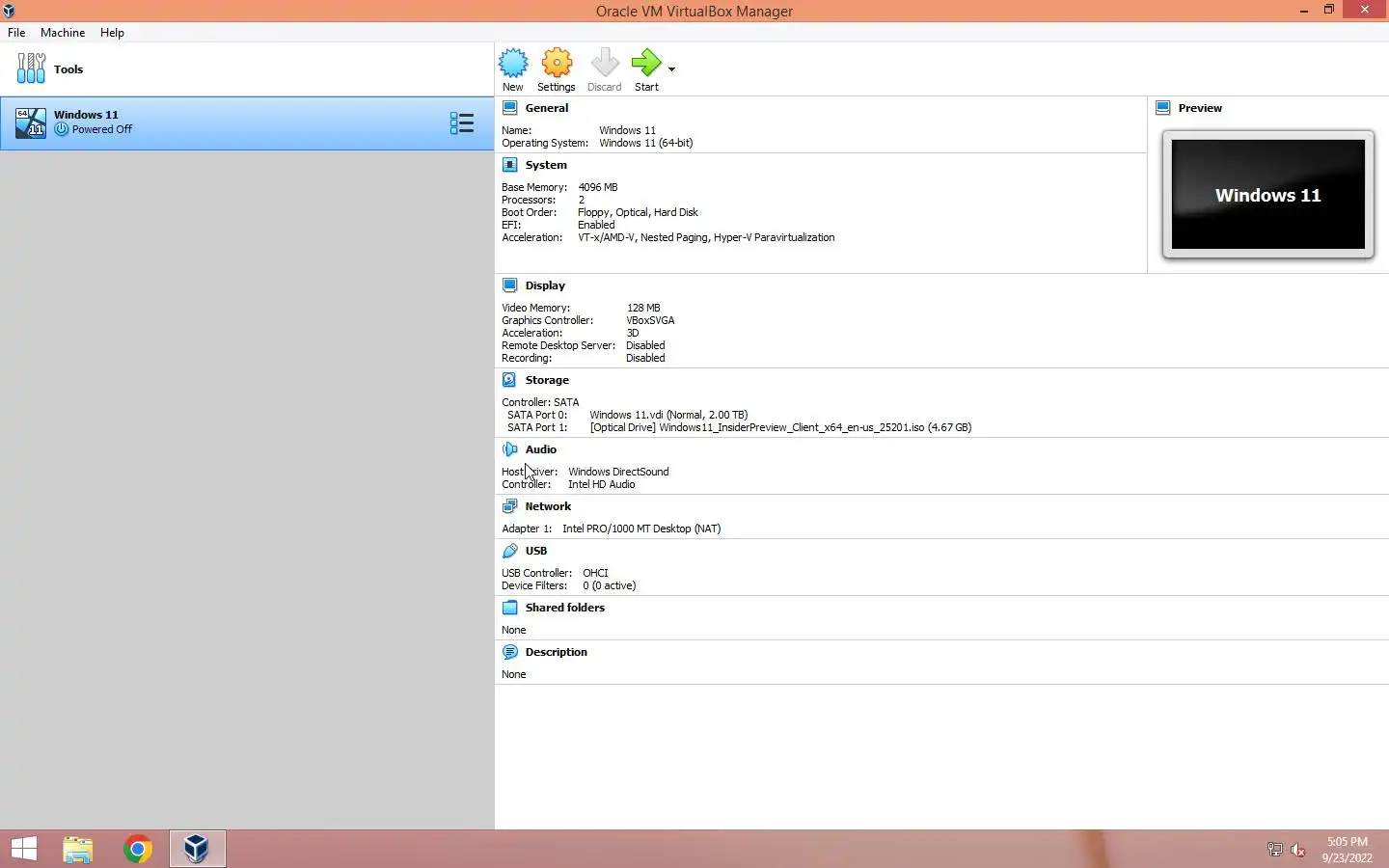Open the Settings gear icon
Screen dimensions: 1389x868
pyautogui.click(x=557, y=64)
